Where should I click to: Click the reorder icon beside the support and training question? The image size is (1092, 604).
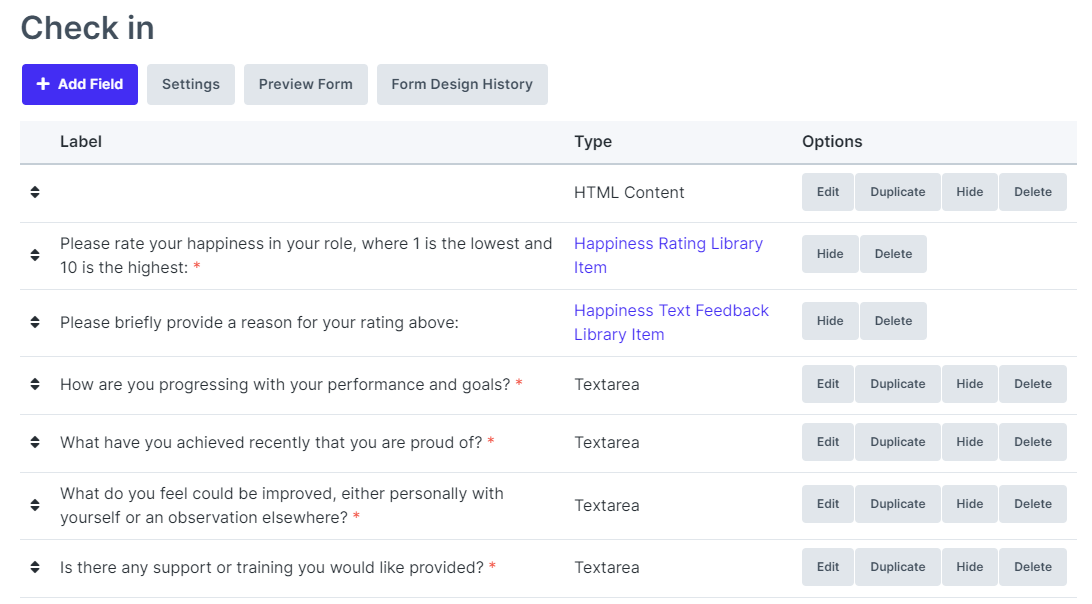[x=35, y=566]
